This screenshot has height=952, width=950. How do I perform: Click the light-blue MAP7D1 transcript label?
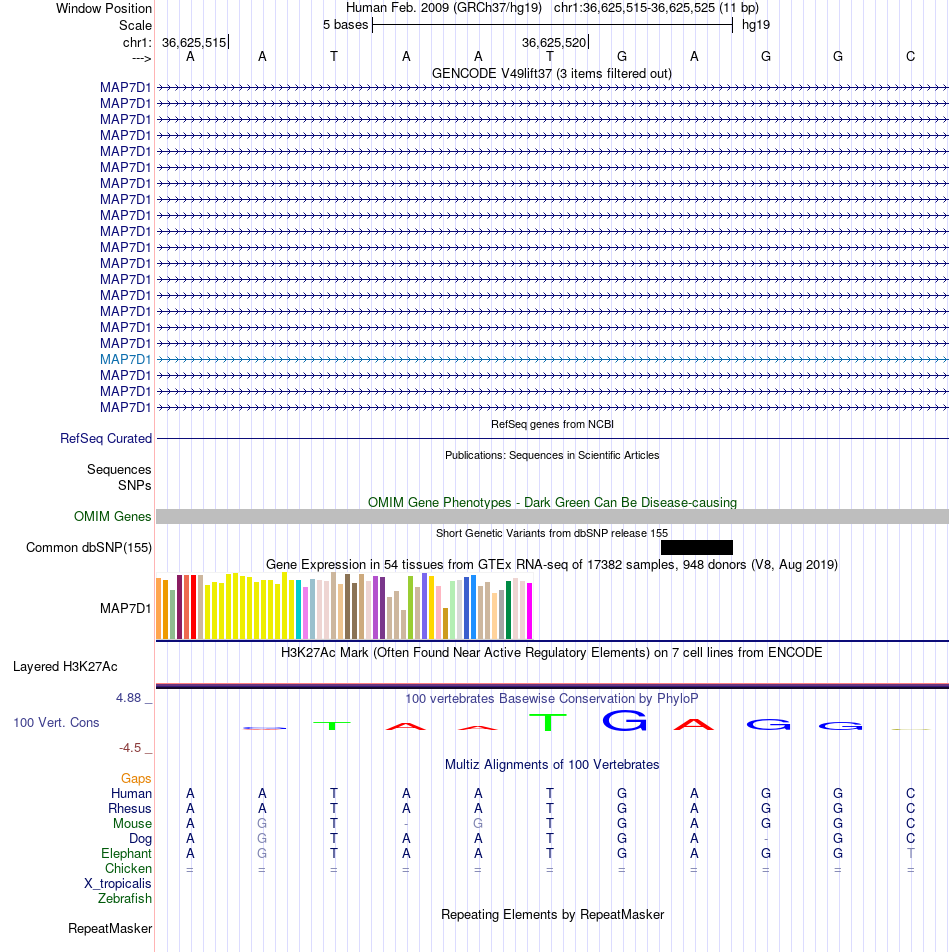pyautogui.click(x=125, y=359)
